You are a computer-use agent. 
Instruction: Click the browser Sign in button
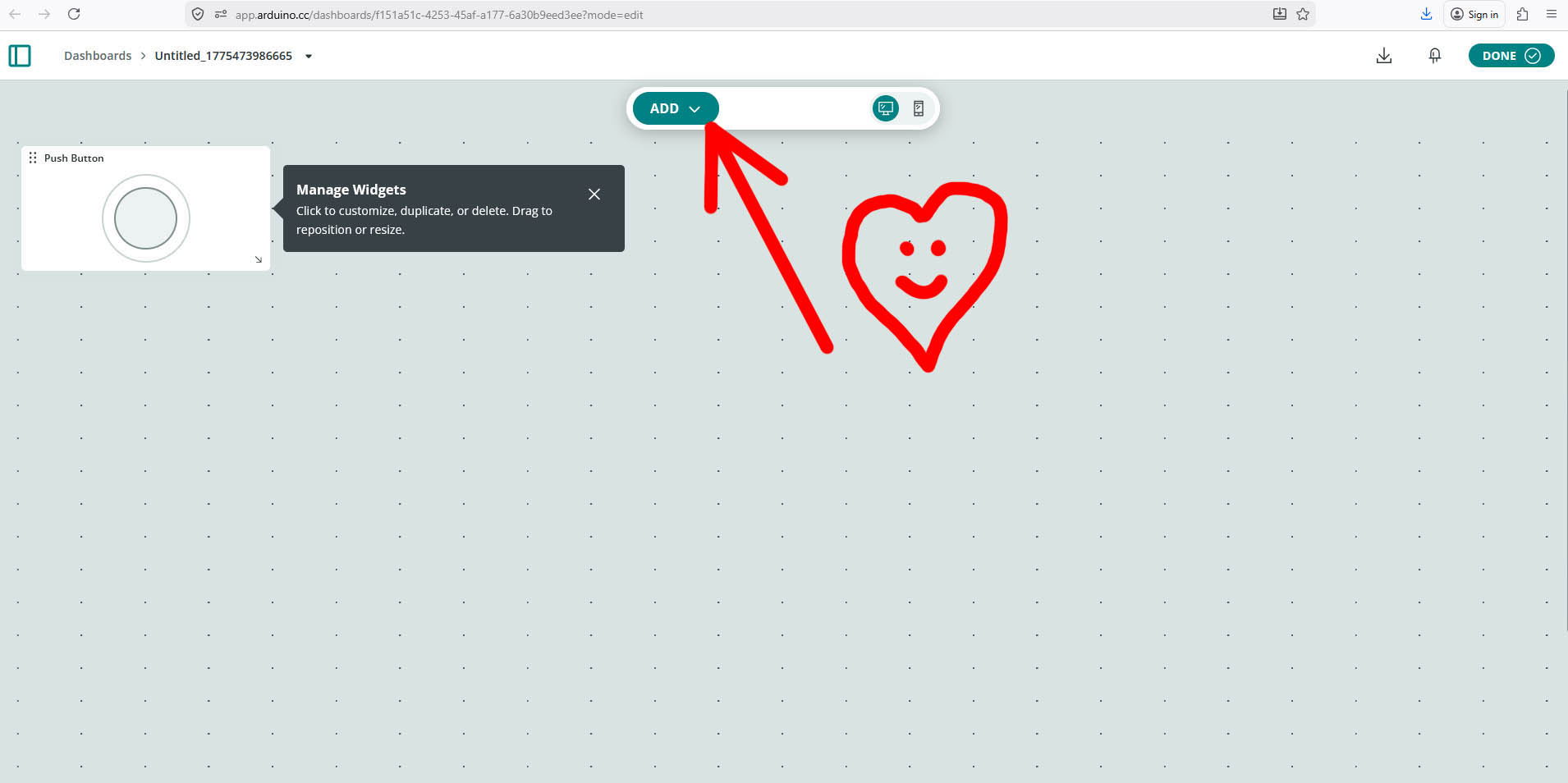click(1474, 14)
